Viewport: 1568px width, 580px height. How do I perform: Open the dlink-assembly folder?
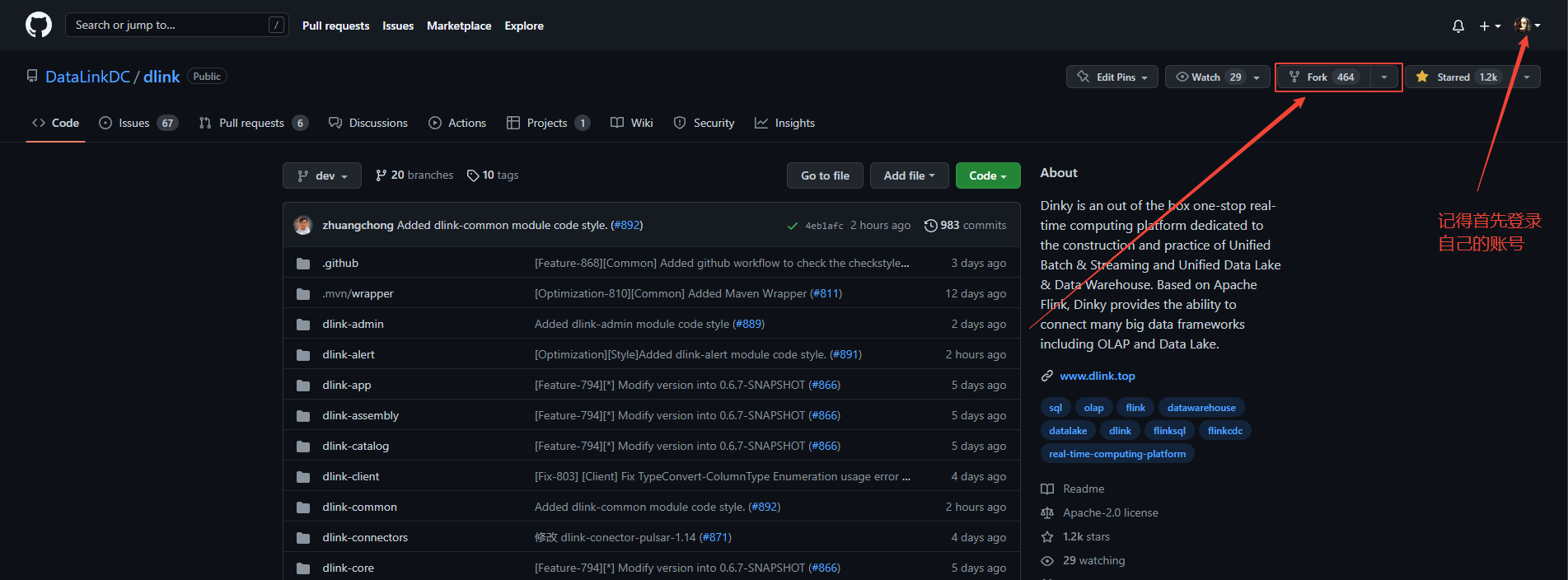(360, 415)
